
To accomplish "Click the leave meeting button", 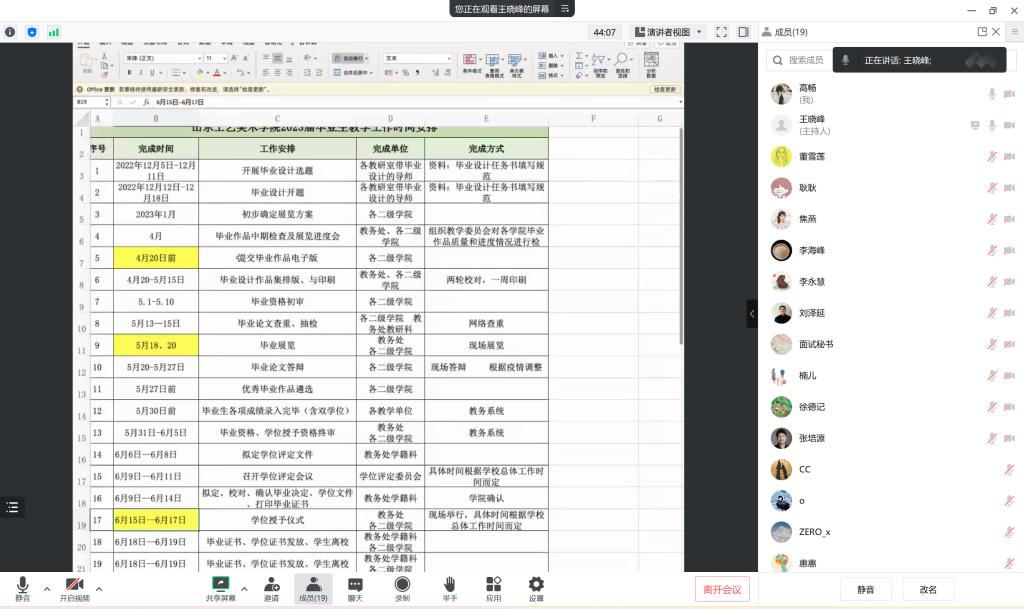I will click(721, 589).
